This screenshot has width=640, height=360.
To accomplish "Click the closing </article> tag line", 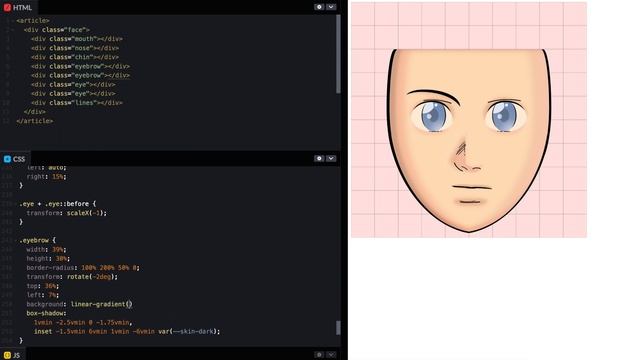I will (35, 121).
